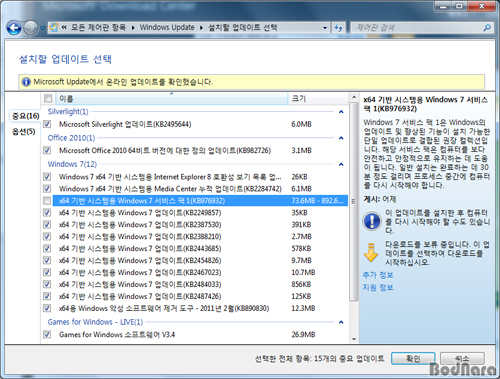The height and width of the screenshot is (379, 500).
Task: Uncheck Internet Explorer 8 compatibility view update
Action: [47, 177]
